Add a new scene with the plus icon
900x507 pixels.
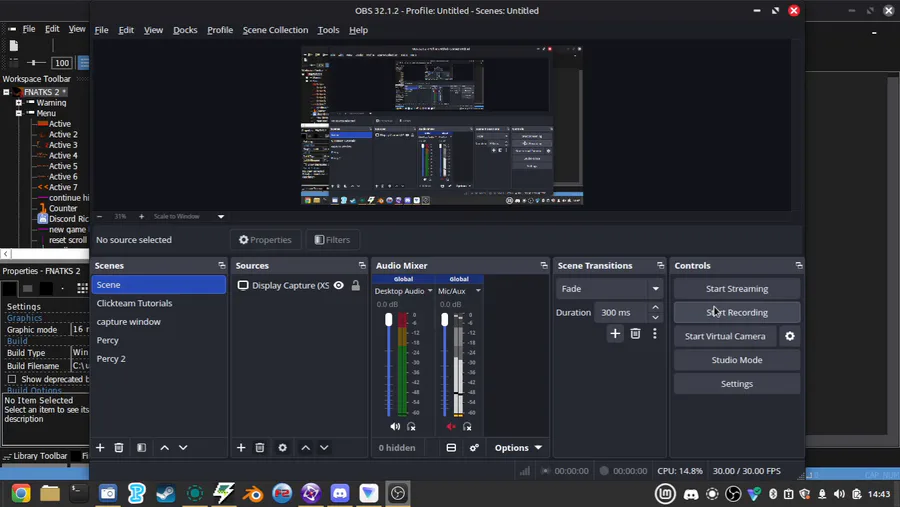(100, 447)
